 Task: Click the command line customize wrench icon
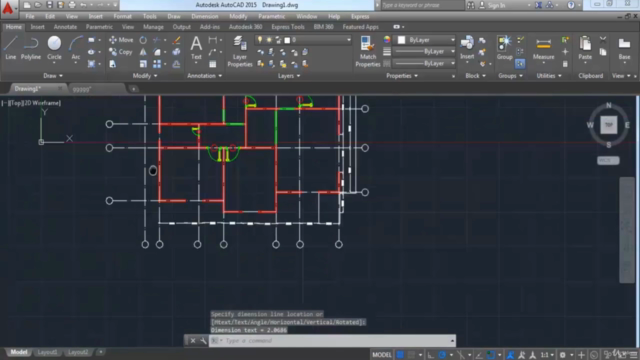pyautogui.click(x=203, y=340)
